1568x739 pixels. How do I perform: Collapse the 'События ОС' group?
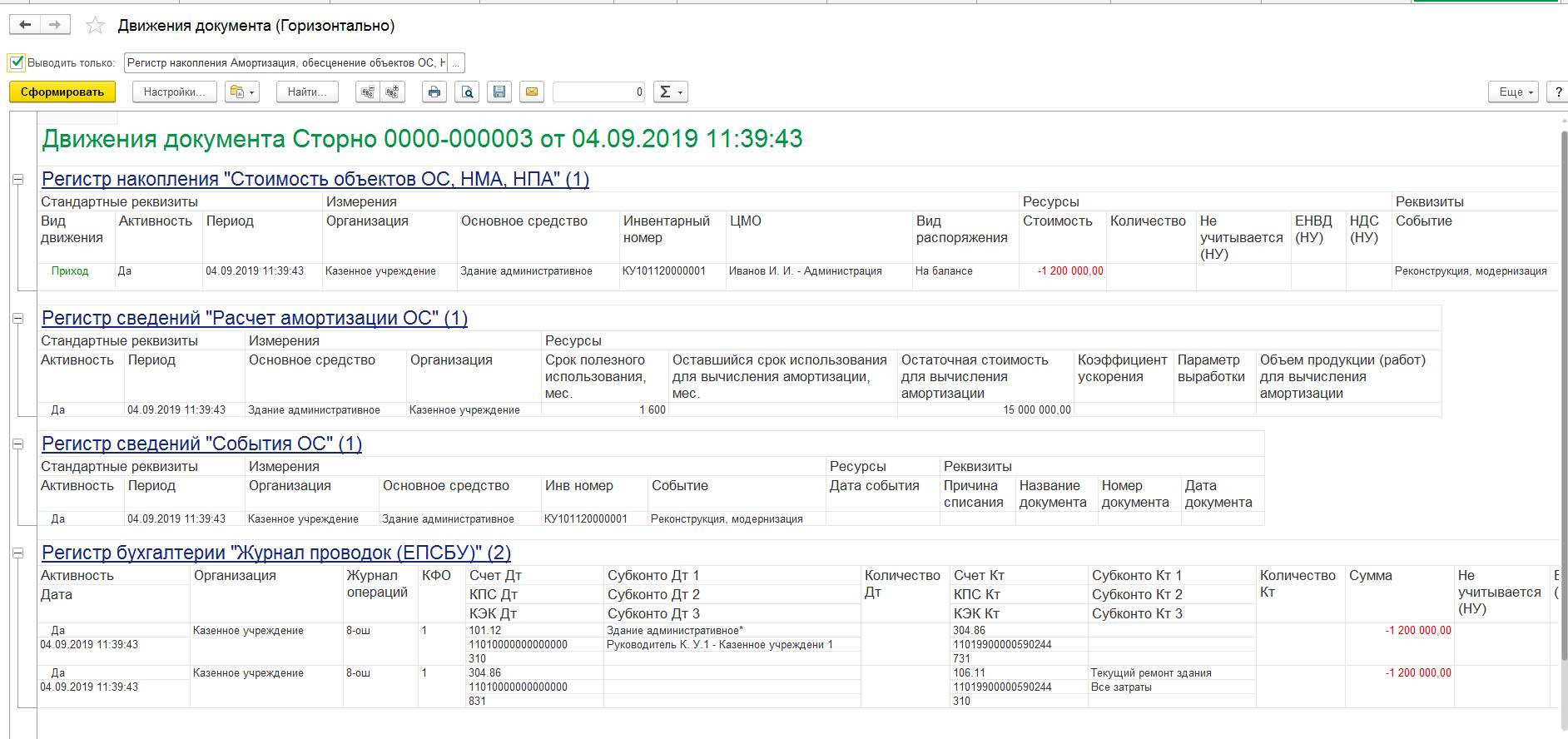click(18, 444)
